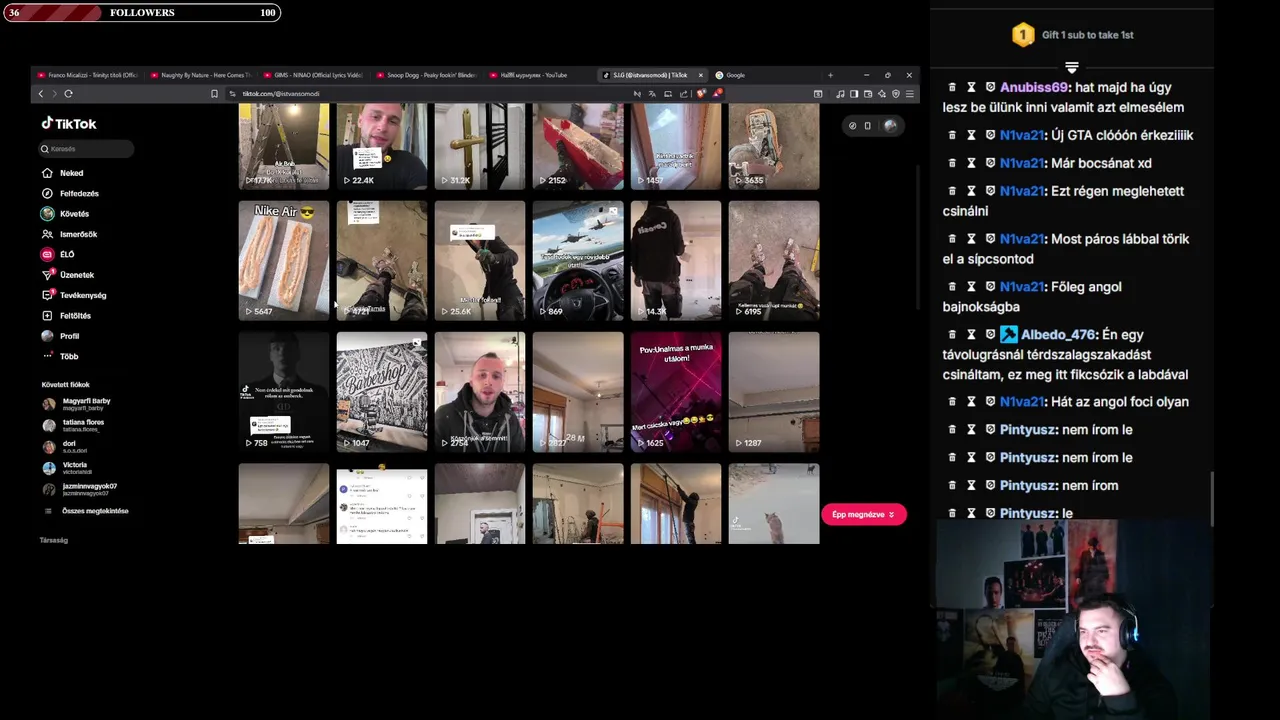Open Felfedezés explore page
Viewport: 1280px width, 720px height.
pyautogui.click(x=70, y=193)
